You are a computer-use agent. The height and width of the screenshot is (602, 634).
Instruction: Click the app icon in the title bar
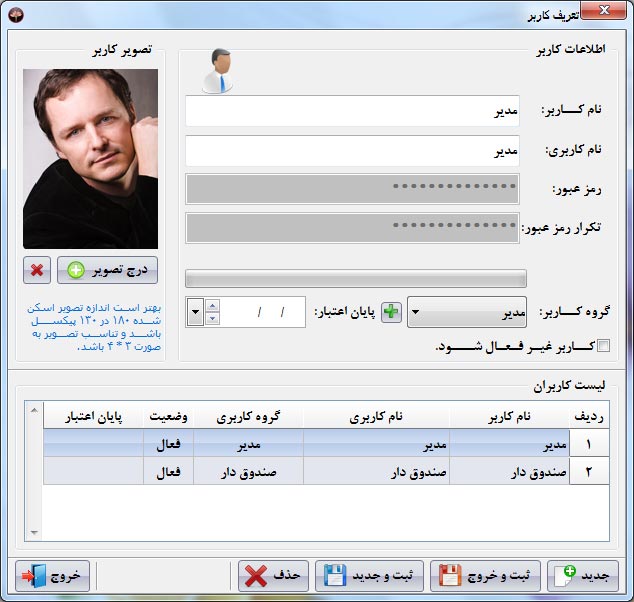point(16,15)
